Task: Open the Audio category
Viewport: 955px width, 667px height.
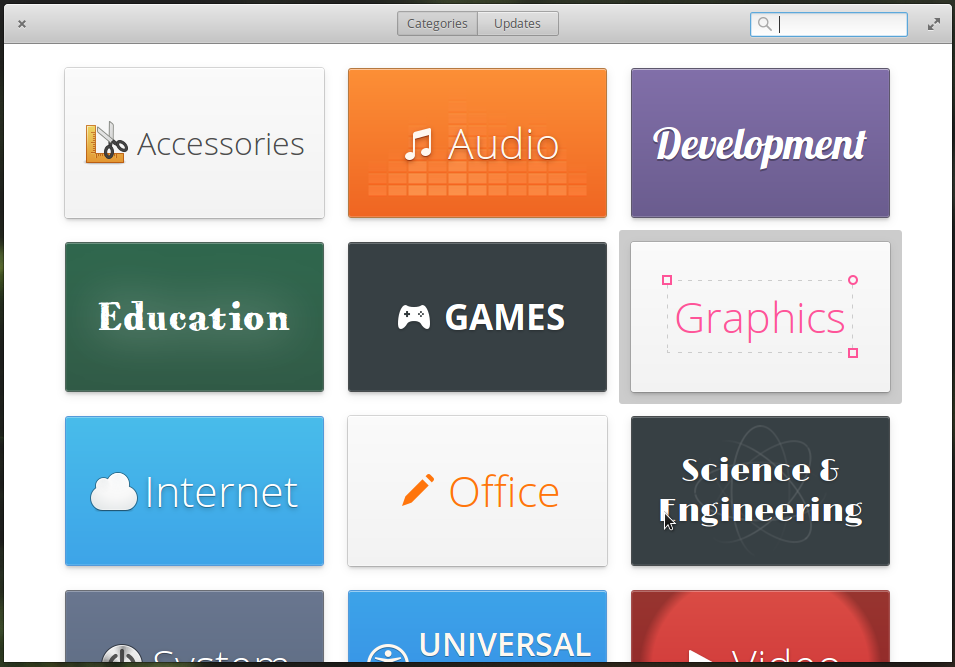Action: coord(477,142)
